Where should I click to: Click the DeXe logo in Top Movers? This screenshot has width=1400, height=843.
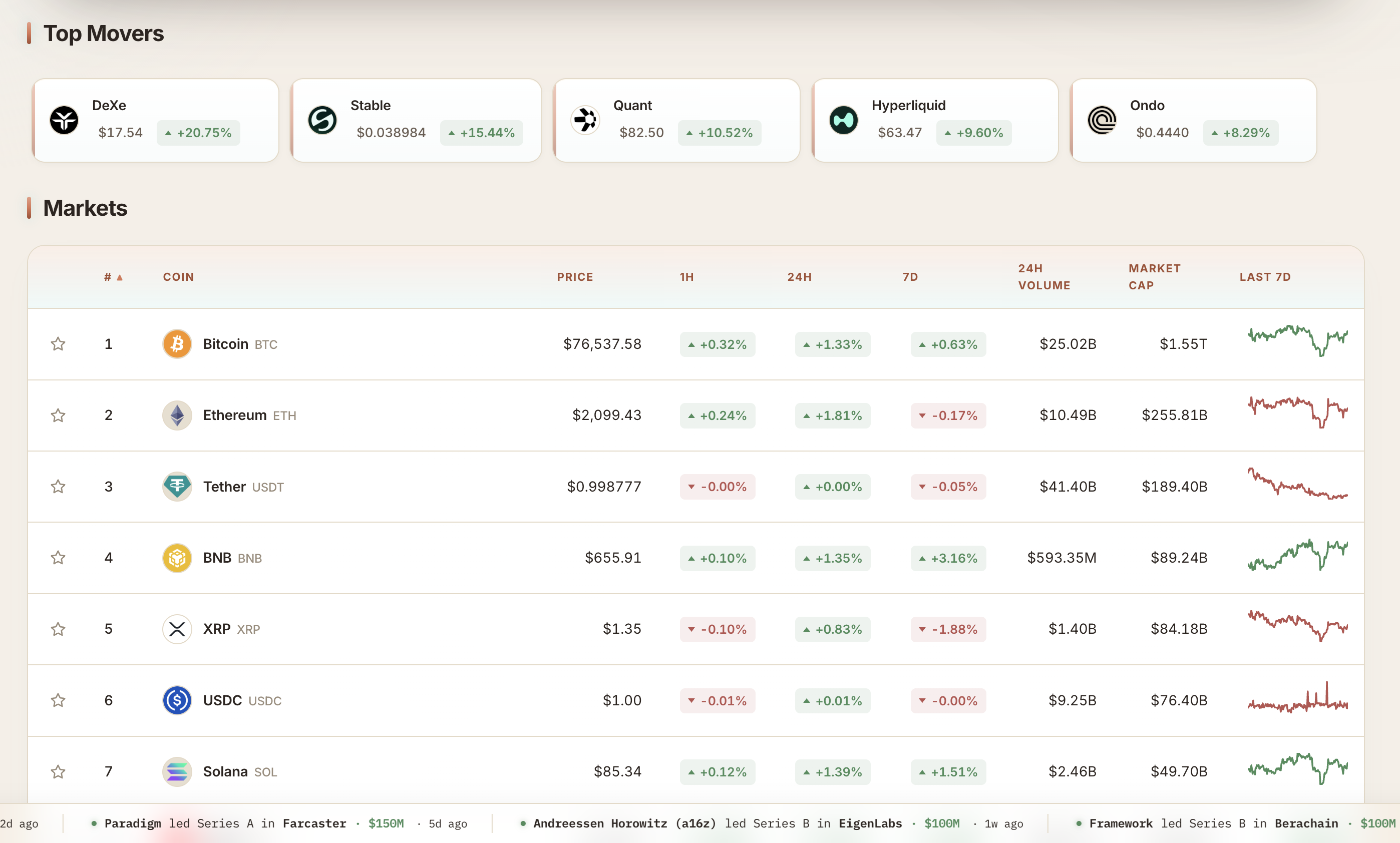pos(64,120)
